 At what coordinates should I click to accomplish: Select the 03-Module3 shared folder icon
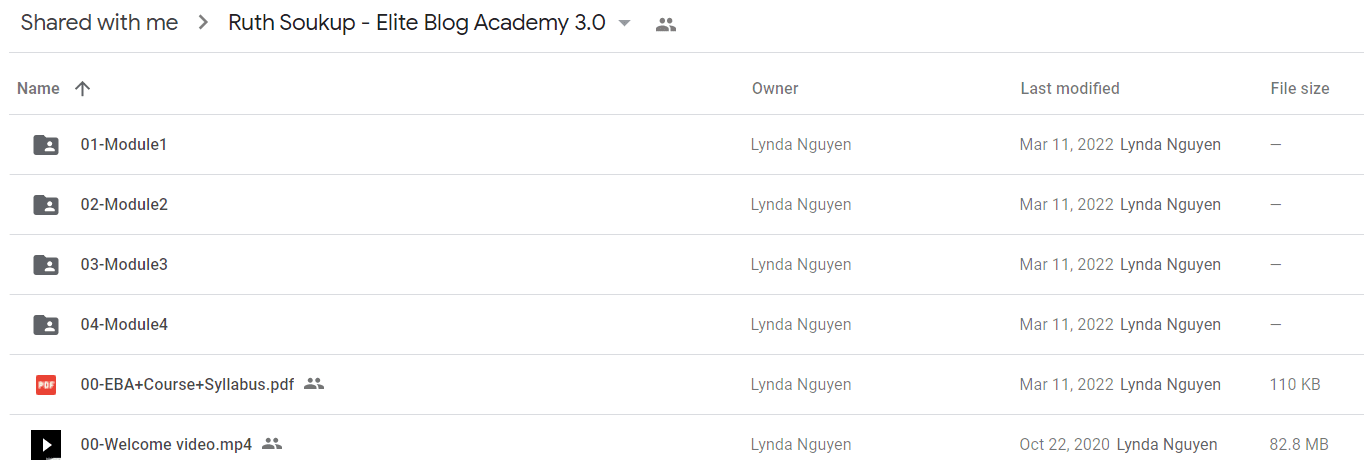point(46,265)
